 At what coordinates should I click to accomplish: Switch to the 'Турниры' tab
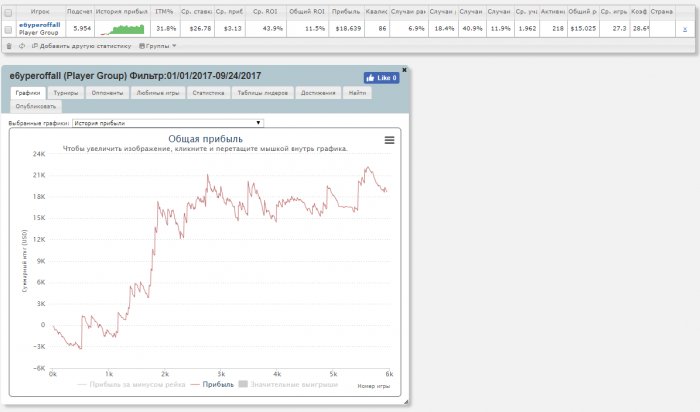66,93
